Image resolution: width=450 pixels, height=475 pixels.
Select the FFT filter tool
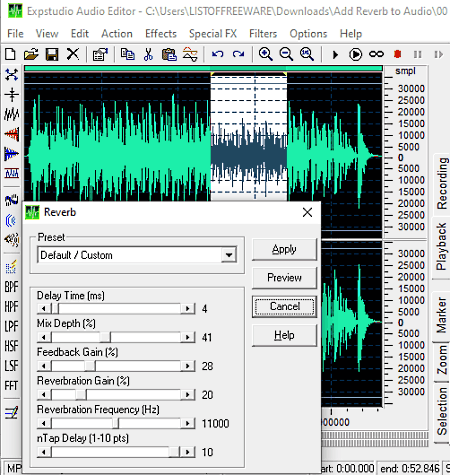click(x=11, y=386)
